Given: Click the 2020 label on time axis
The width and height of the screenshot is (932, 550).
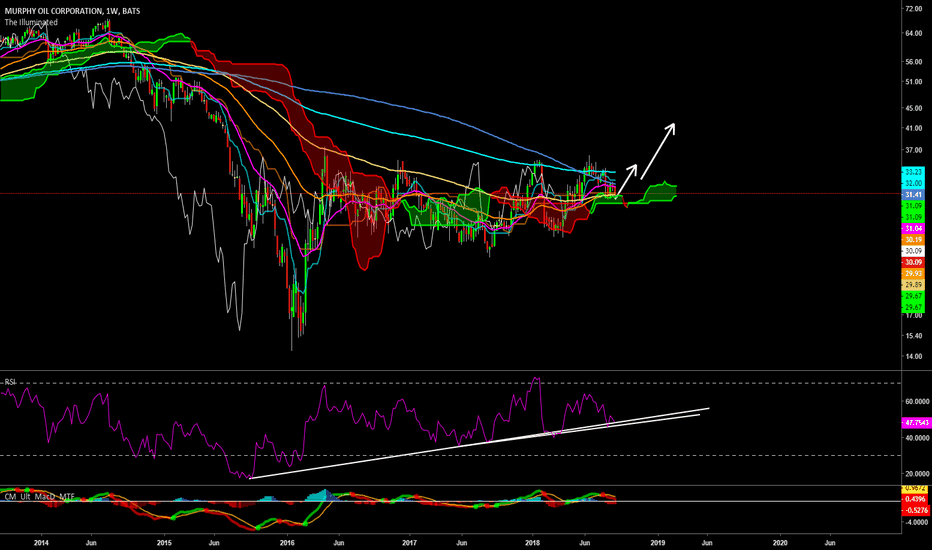Looking at the screenshot, I should [x=780, y=543].
